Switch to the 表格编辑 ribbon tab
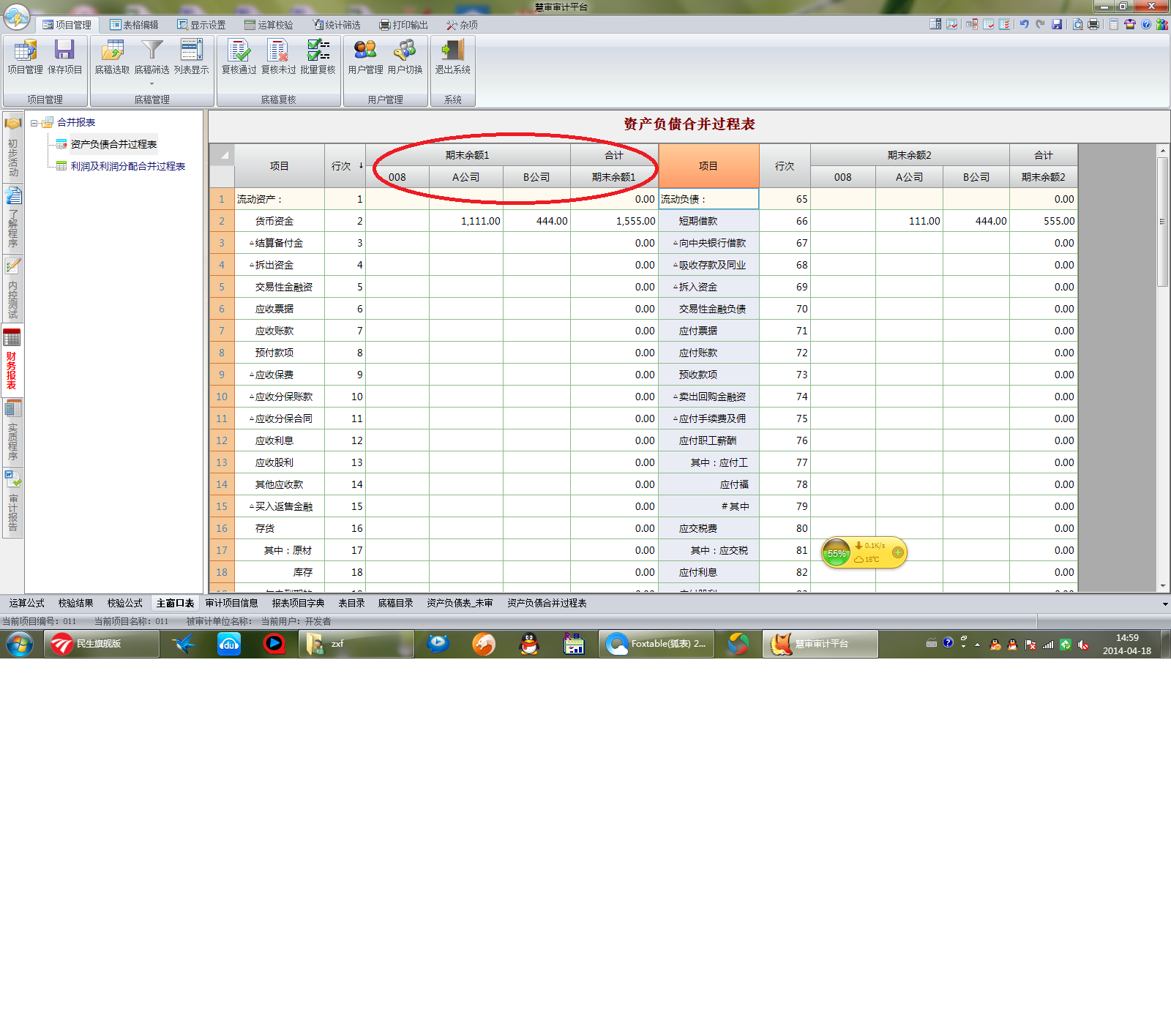Screen dimensions: 1171x1036 [x=134, y=25]
